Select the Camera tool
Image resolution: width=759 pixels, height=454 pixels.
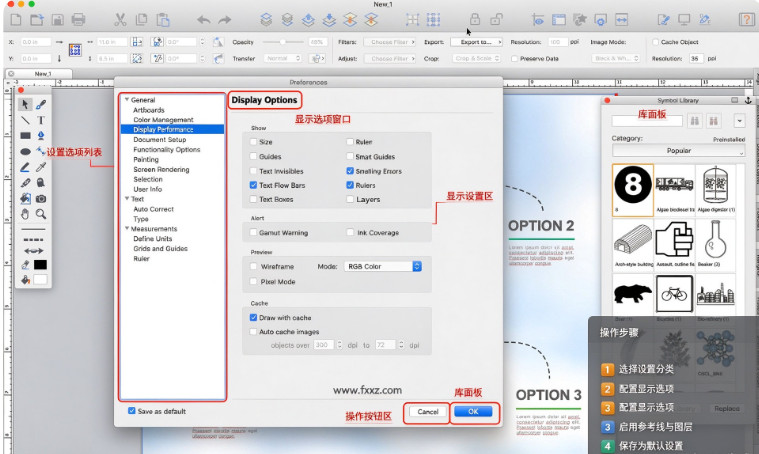click(41, 198)
